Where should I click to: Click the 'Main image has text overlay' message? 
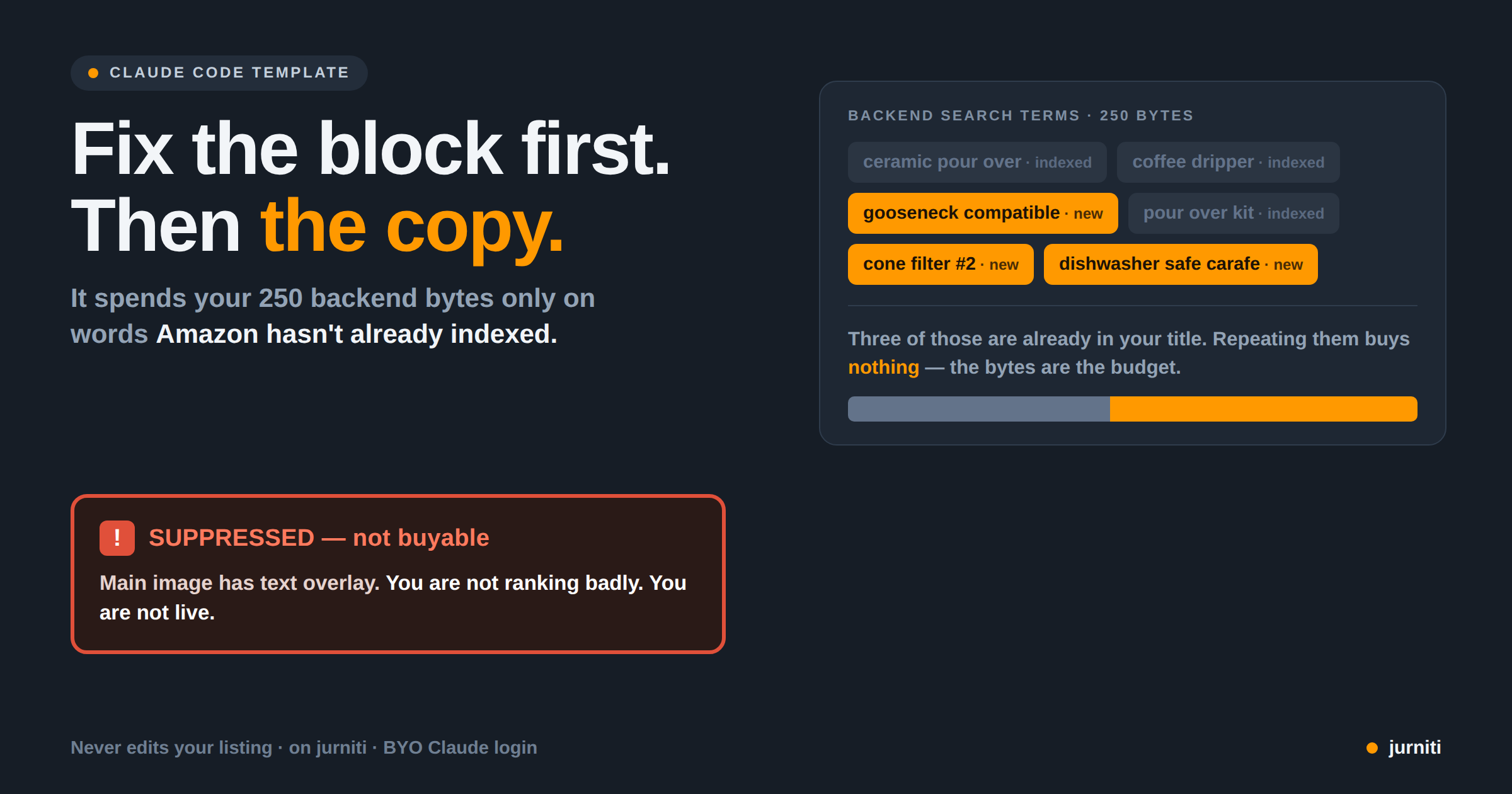pyautogui.click(x=239, y=583)
